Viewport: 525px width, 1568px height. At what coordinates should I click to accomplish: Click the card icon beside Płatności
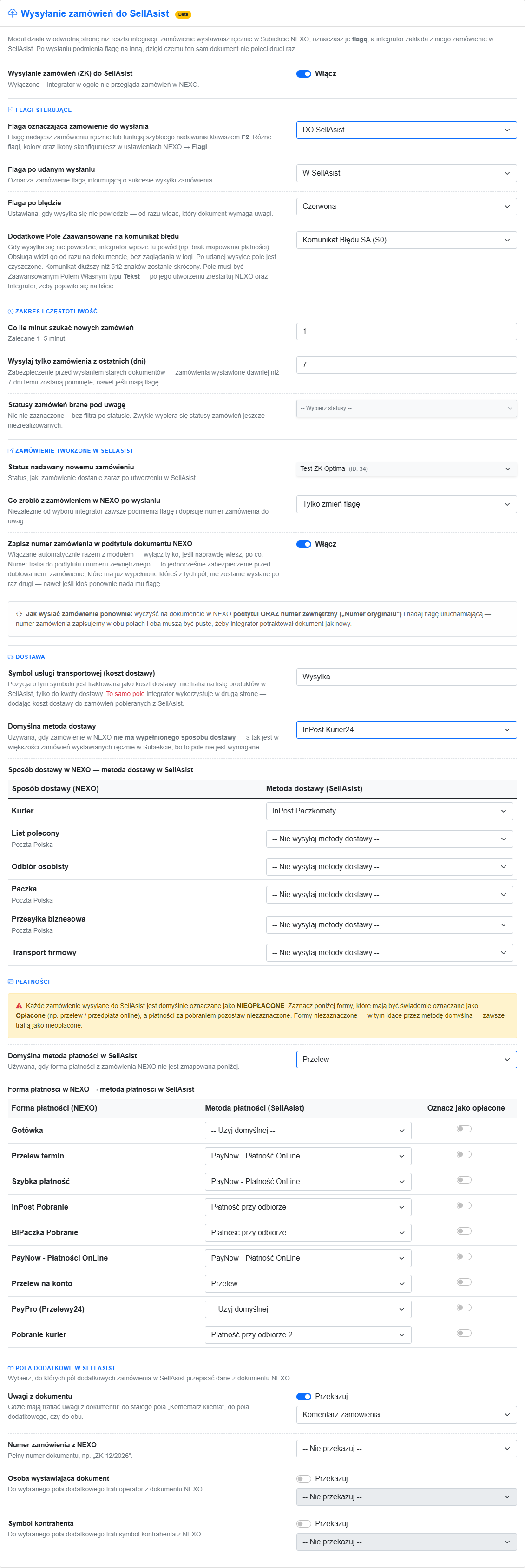tap(10, 982)
